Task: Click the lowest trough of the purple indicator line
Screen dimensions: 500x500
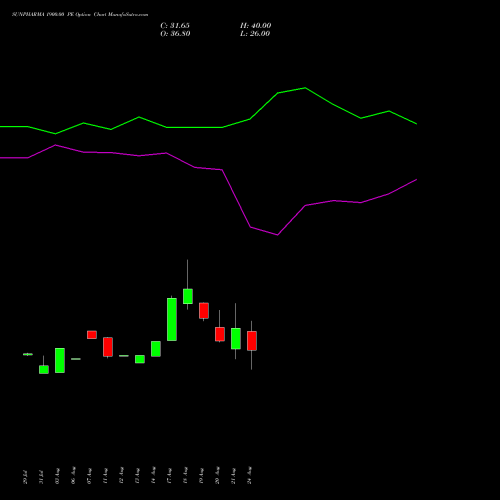Action: click(x=277, y=235)
